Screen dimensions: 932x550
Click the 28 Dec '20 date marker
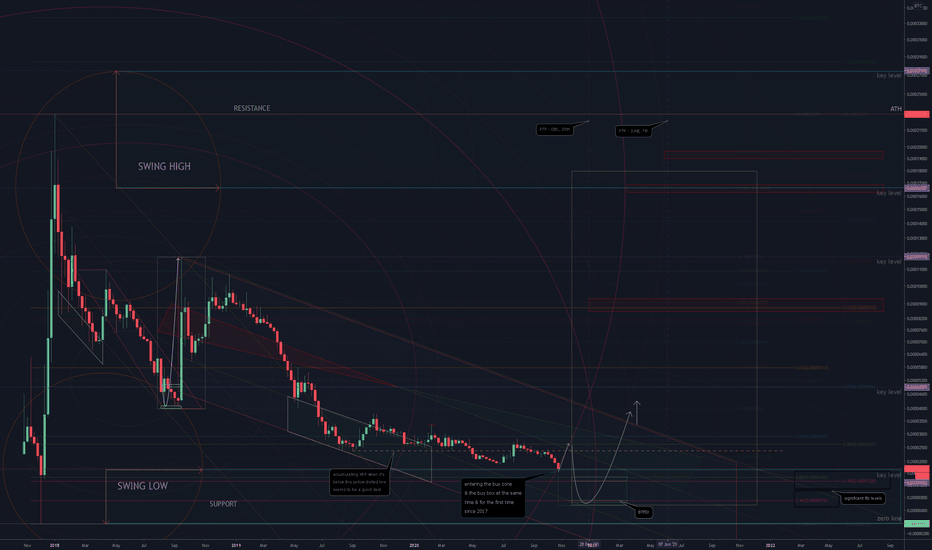pos(588,544)
